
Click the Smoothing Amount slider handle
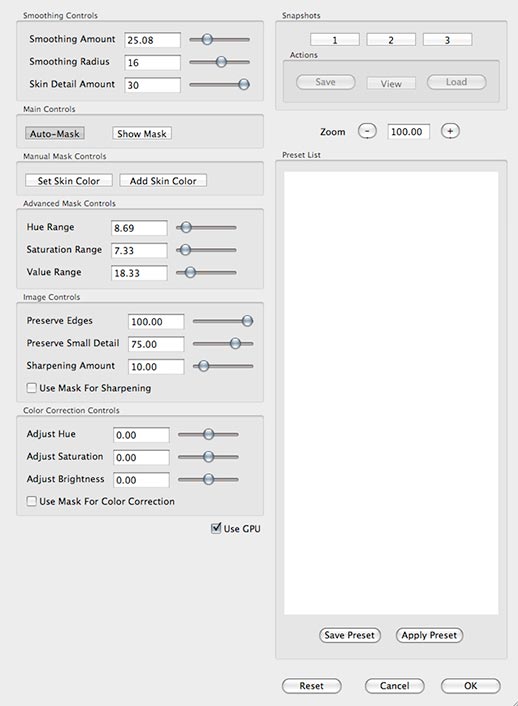point(207,39)
